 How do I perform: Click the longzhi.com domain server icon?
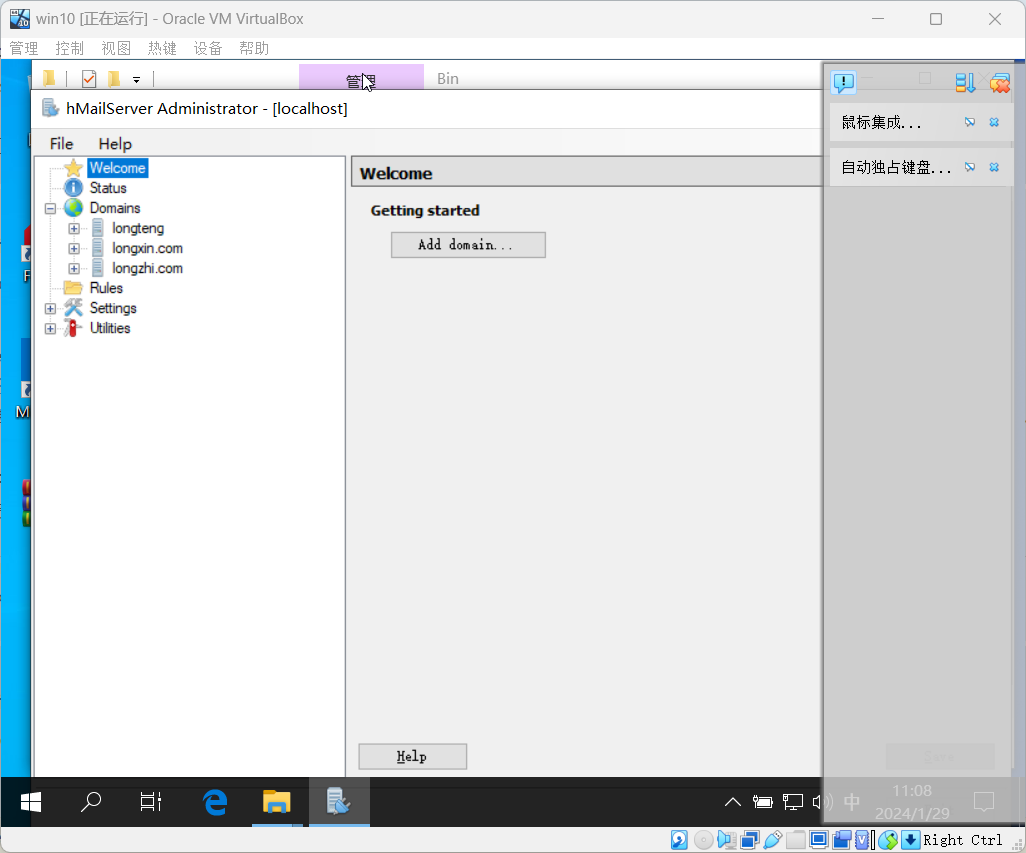(x=97, y=268)
